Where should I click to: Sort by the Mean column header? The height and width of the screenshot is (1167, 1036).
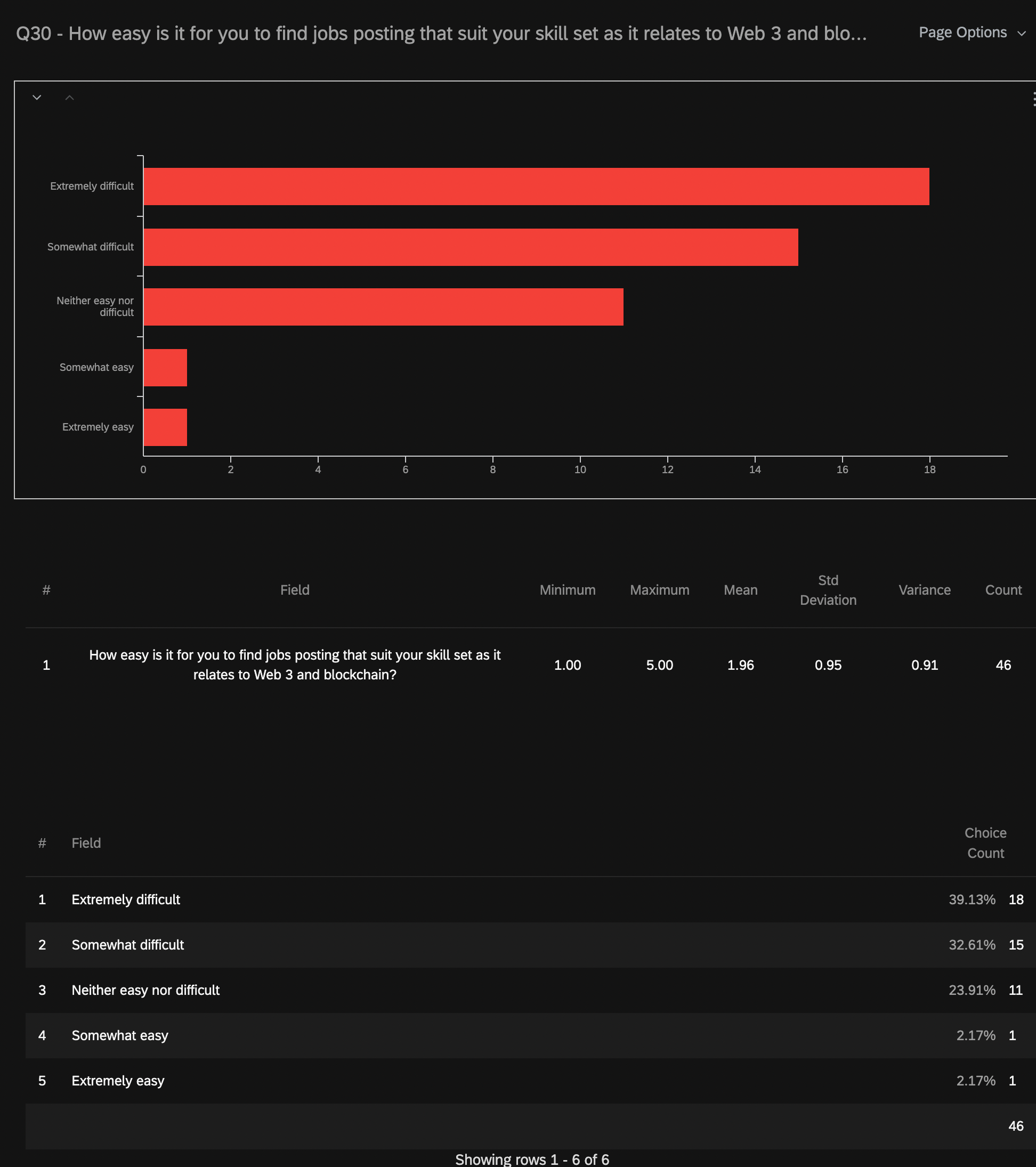pos(740,590)
